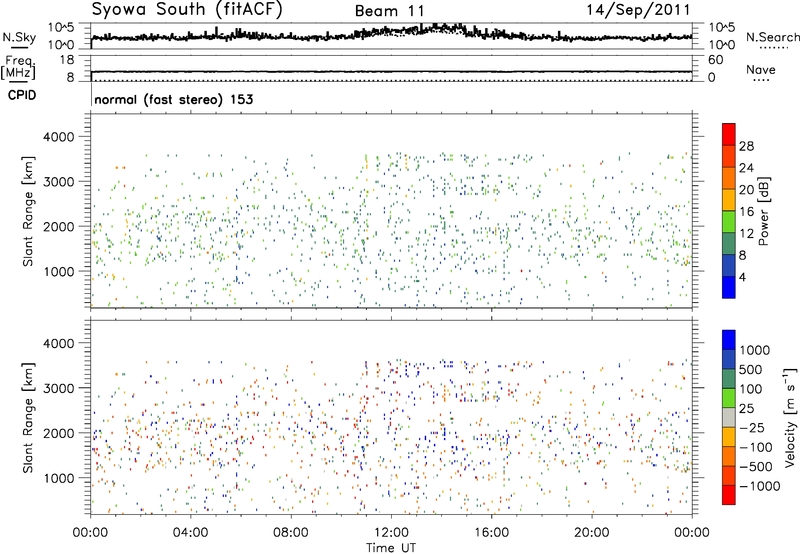Click the velocity panel 'Slant Range [km]' label
This screenshot has width=800, height=554.
point(28,417)
